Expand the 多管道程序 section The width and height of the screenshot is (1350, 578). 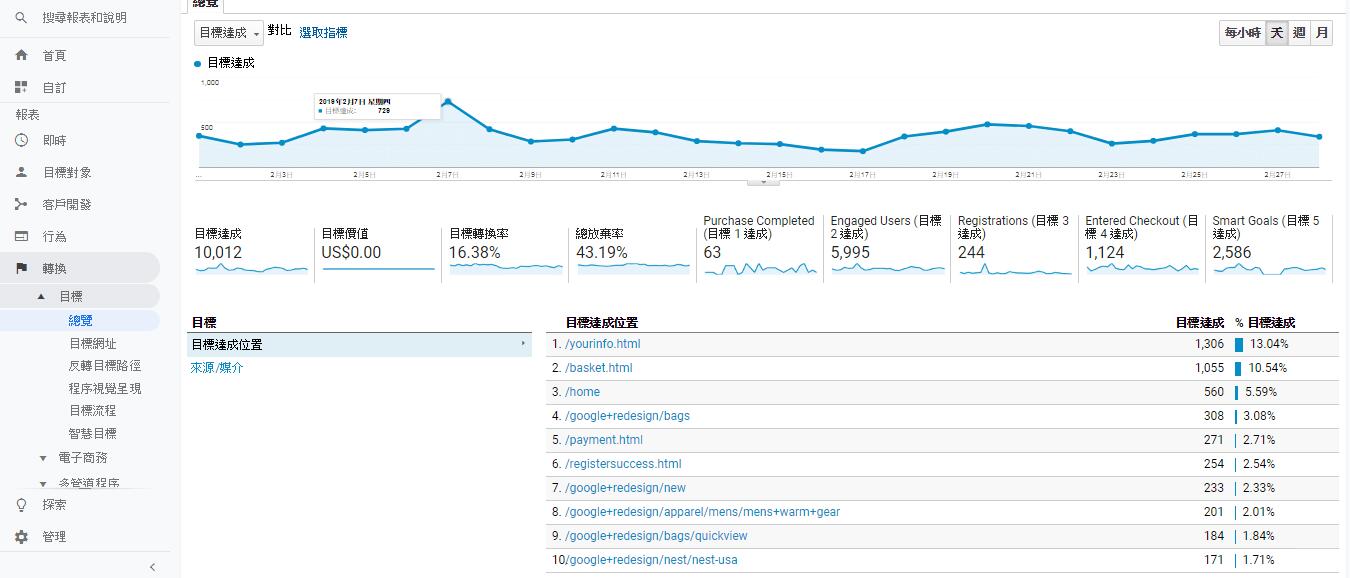pyautogui.click(x=42, y=483)
